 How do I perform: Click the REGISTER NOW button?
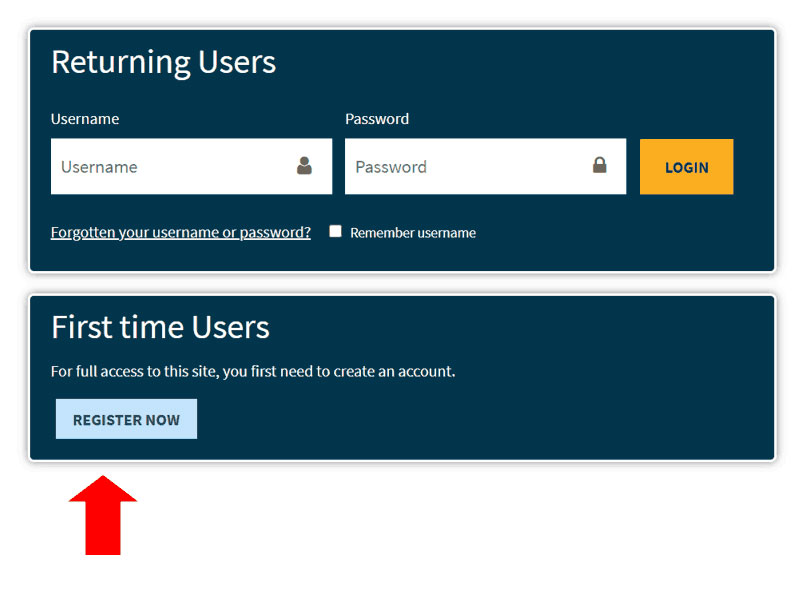[x=126, y=419]
